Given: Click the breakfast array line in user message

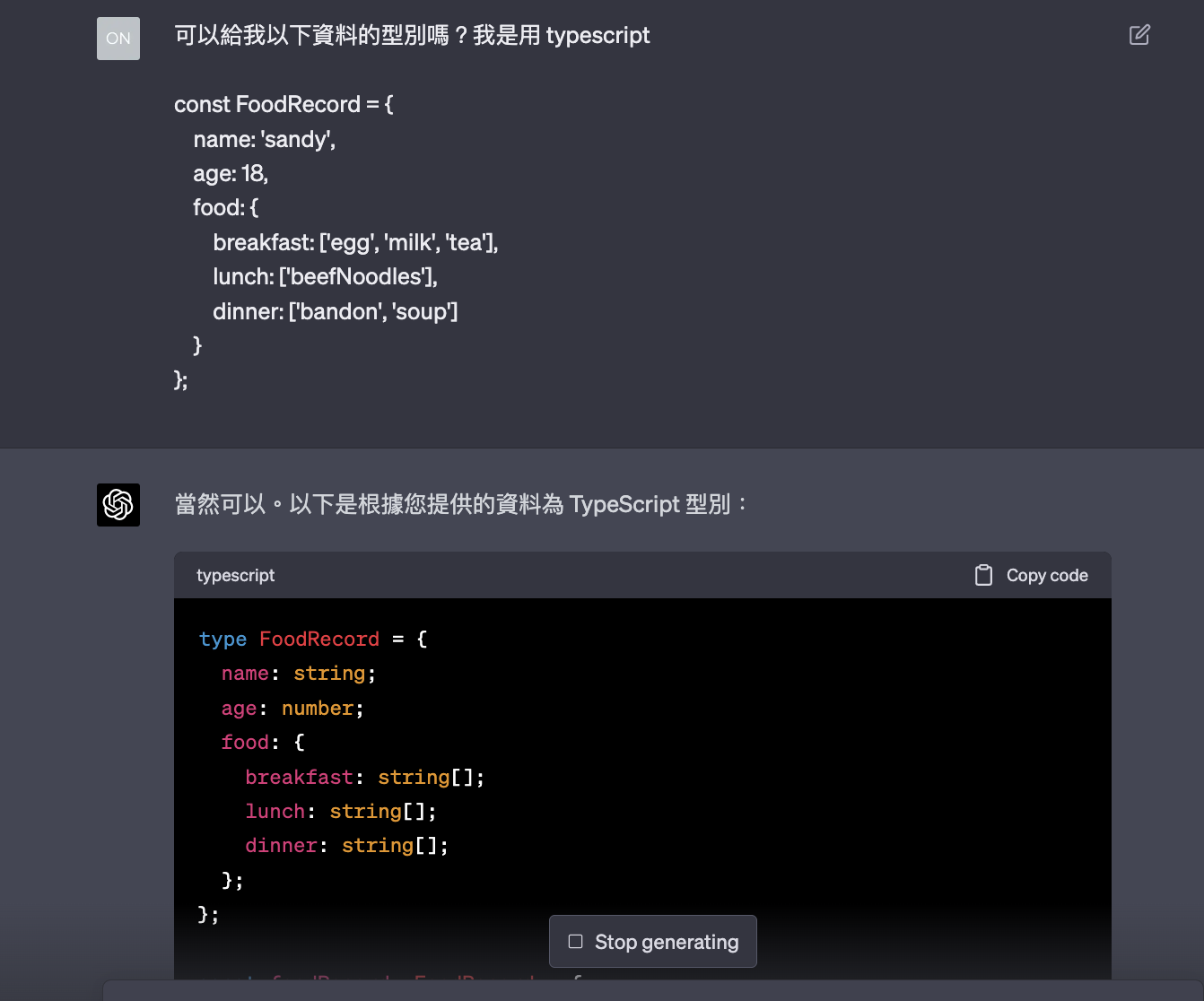Looking at the screenshot, I should (x=355, y=243).
